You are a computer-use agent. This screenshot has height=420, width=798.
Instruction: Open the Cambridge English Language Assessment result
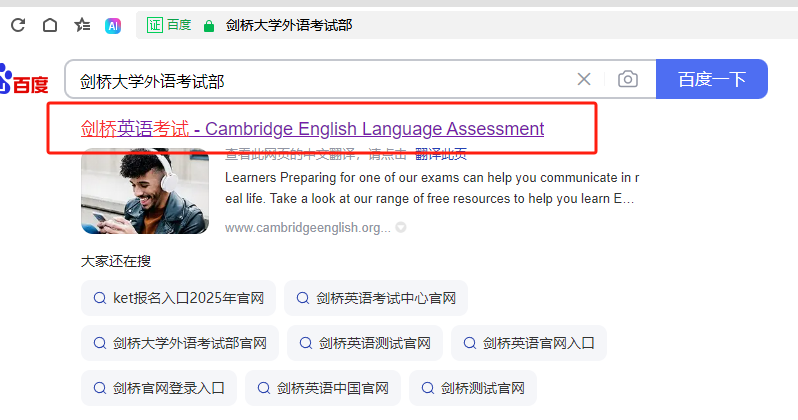312,129
